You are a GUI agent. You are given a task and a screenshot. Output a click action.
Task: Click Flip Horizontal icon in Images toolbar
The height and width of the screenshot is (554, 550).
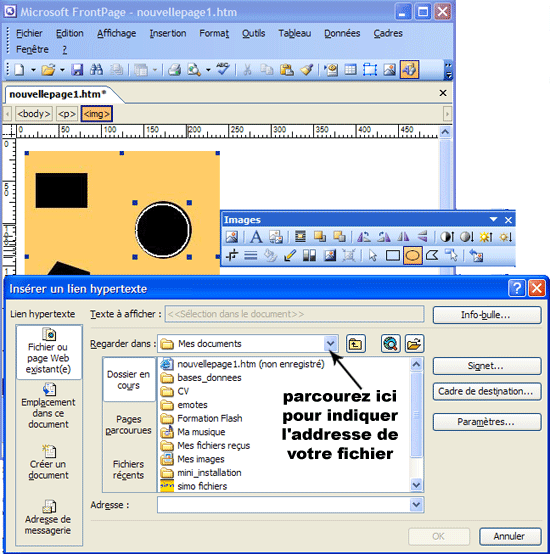click(x=403, y=237)
